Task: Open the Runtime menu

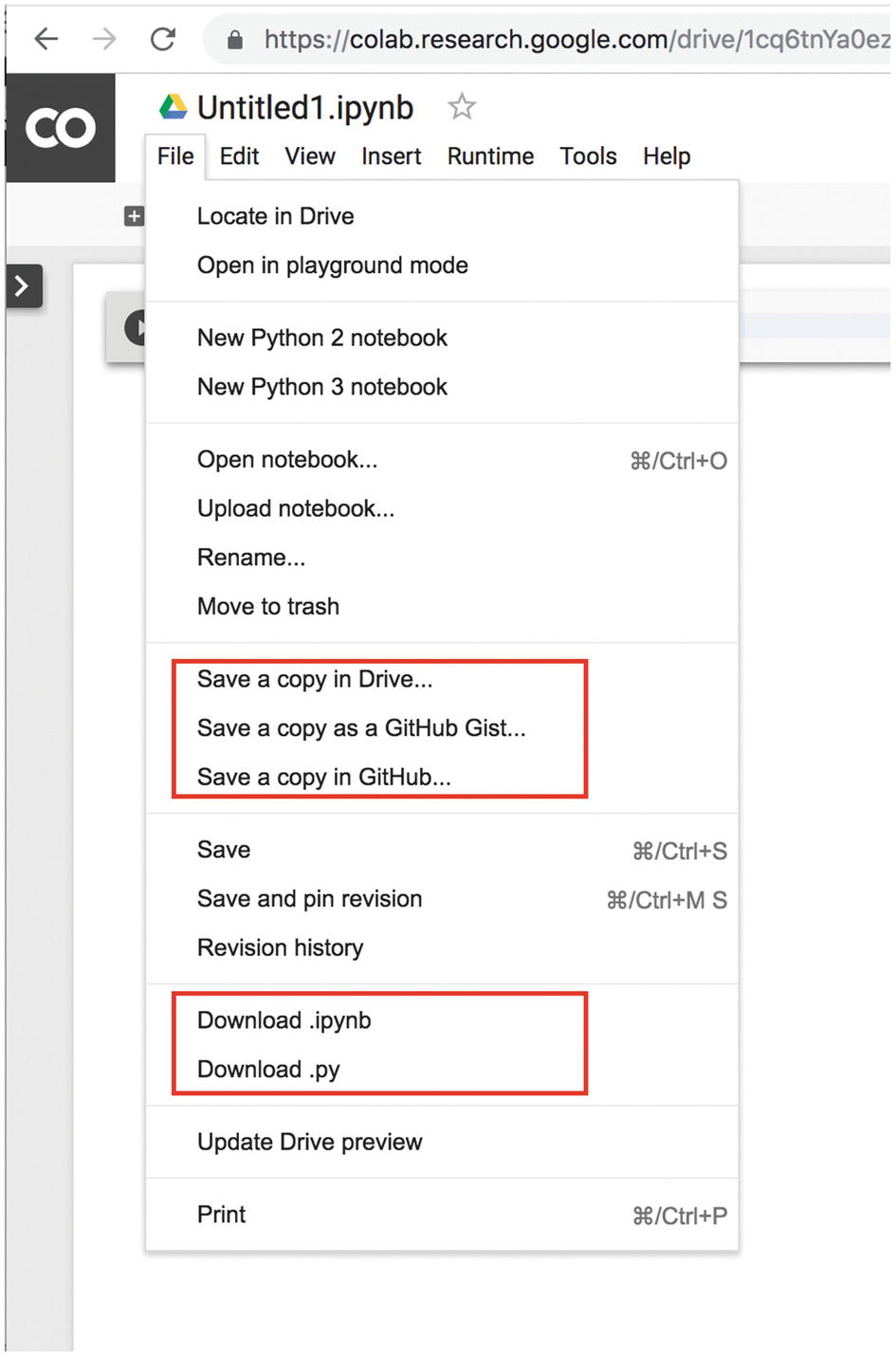Action: [490, 156]
